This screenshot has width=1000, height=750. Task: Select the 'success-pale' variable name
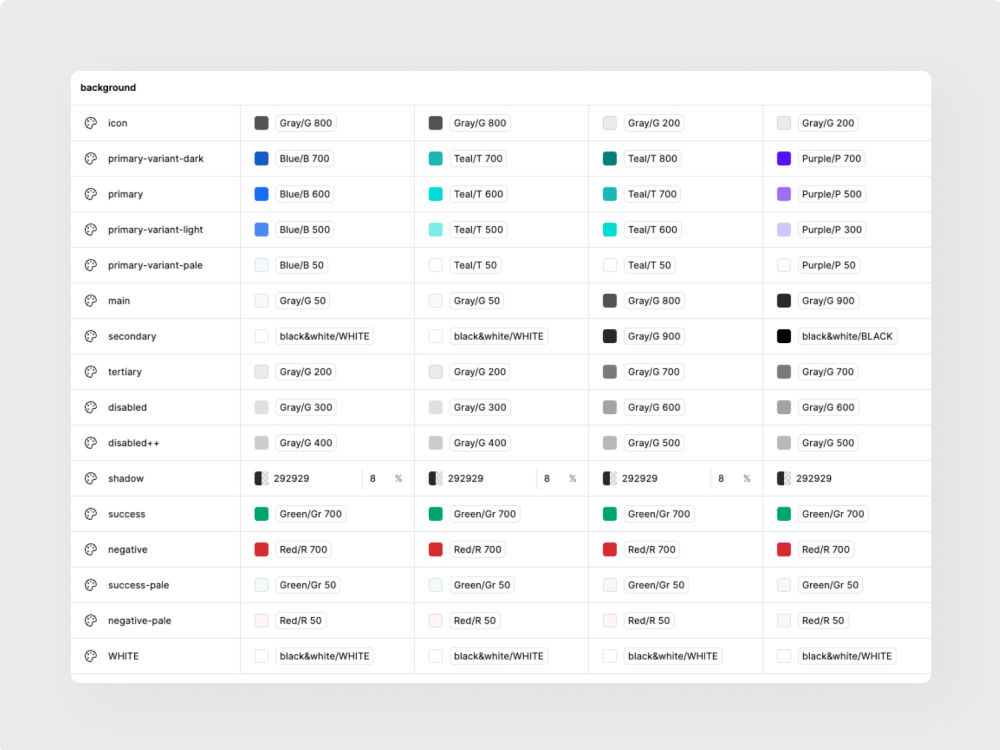[x=138, y=585]
